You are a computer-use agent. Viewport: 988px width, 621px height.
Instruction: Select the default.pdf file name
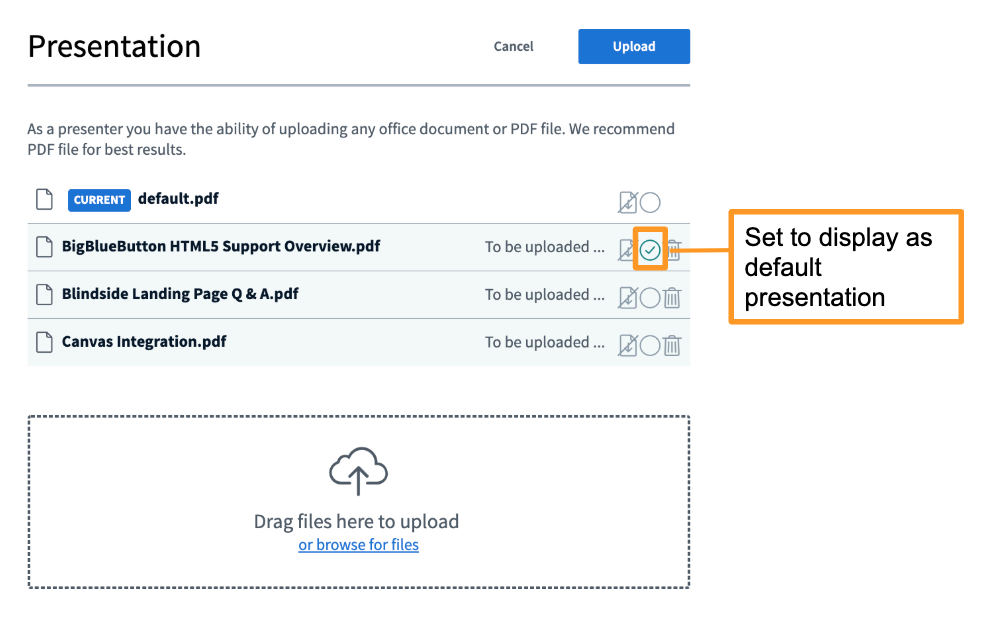pyautogui.click(x=178, y=199)
